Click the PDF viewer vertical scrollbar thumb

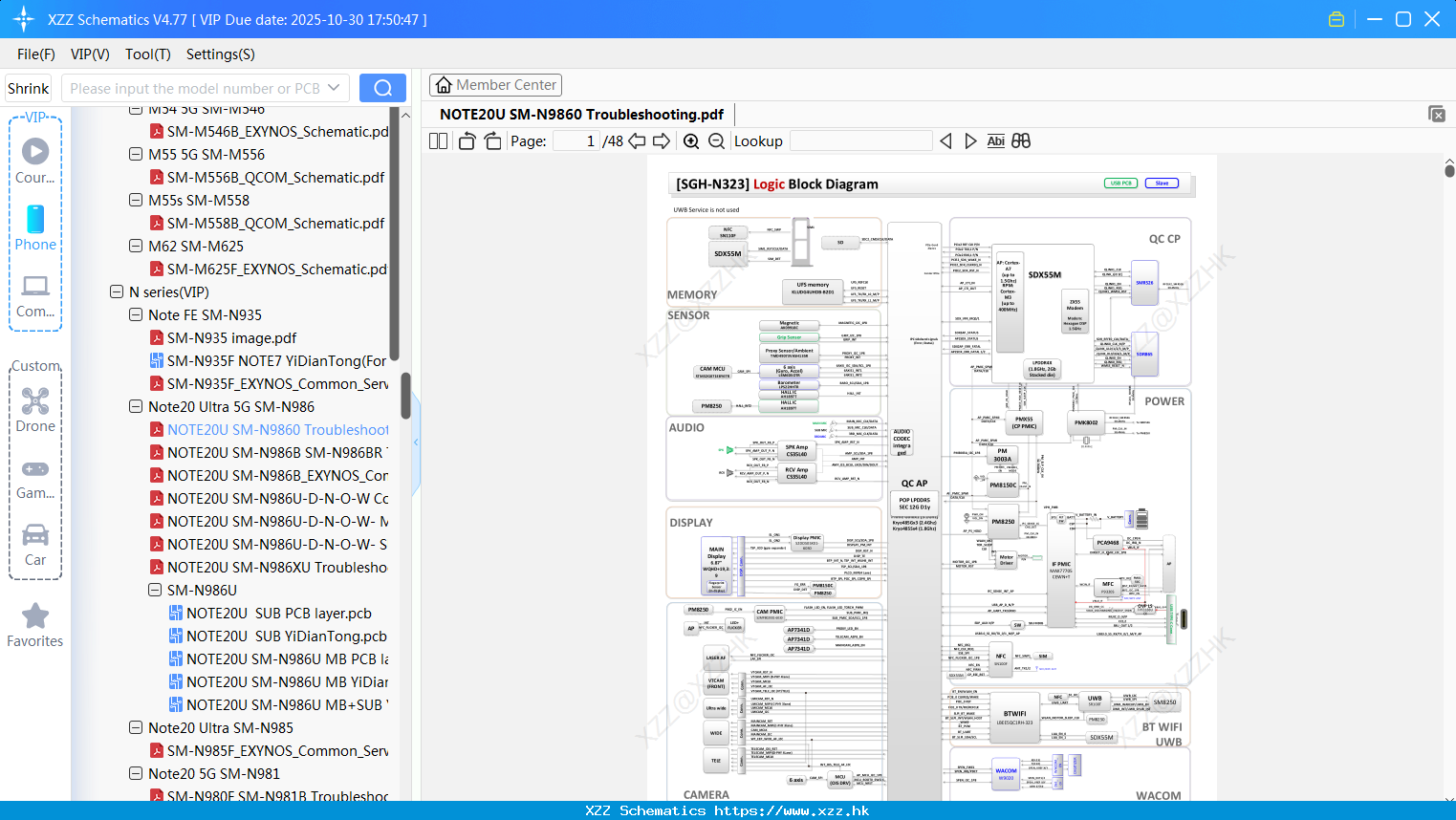1449,170
